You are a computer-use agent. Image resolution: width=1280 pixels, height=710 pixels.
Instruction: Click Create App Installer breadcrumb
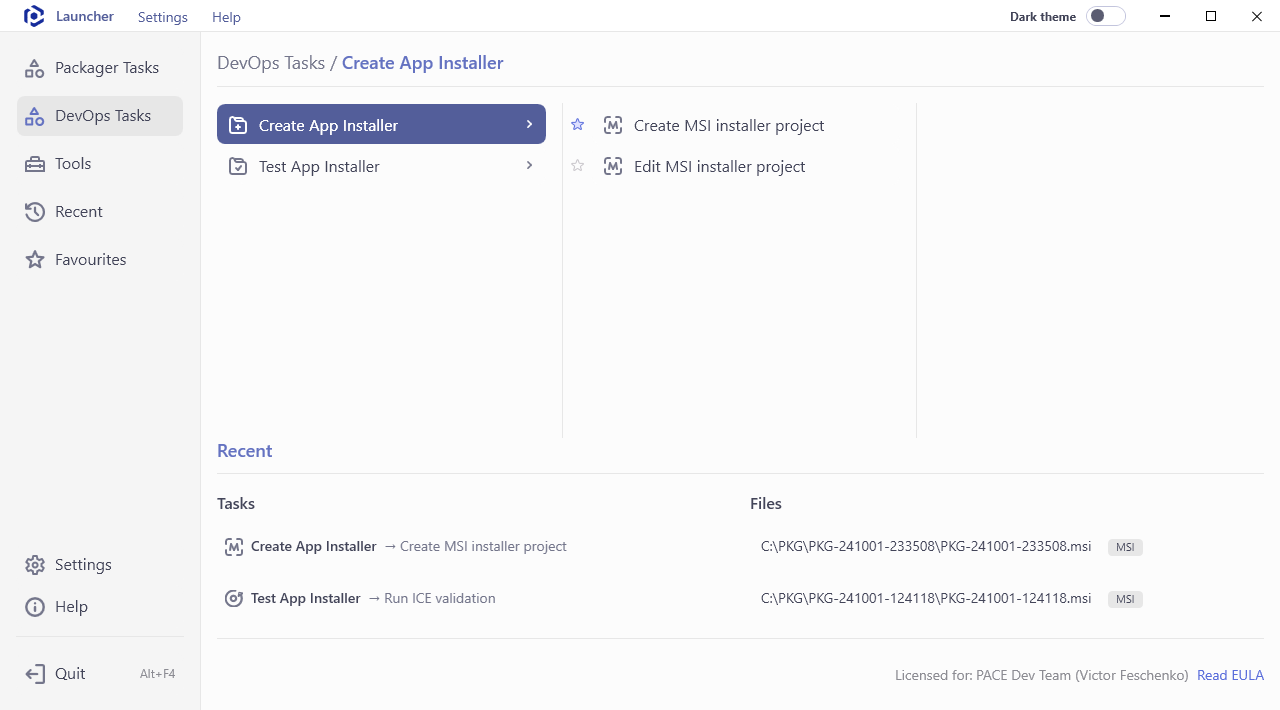click(x=422, y=63)
